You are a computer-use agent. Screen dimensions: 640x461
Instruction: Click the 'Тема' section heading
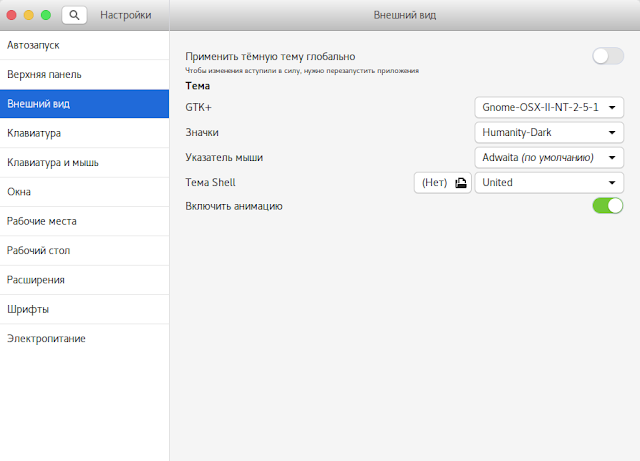pos(198,86)
